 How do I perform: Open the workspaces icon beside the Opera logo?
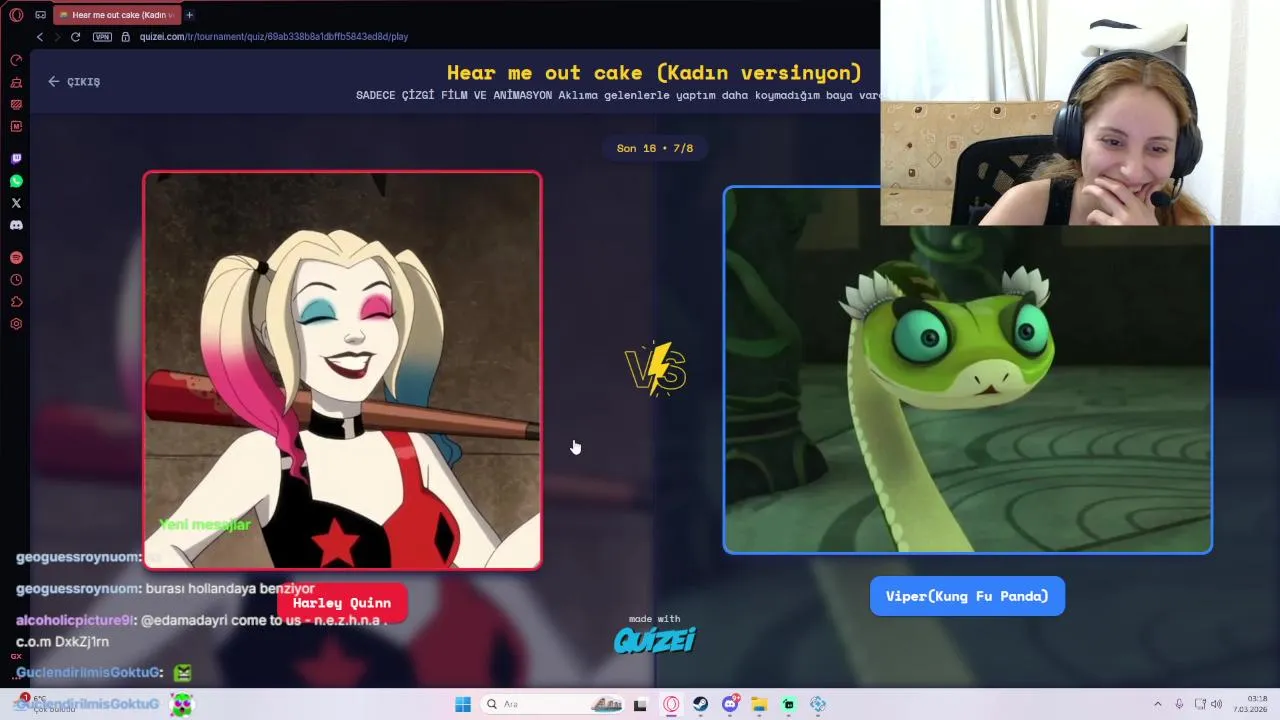40,15
